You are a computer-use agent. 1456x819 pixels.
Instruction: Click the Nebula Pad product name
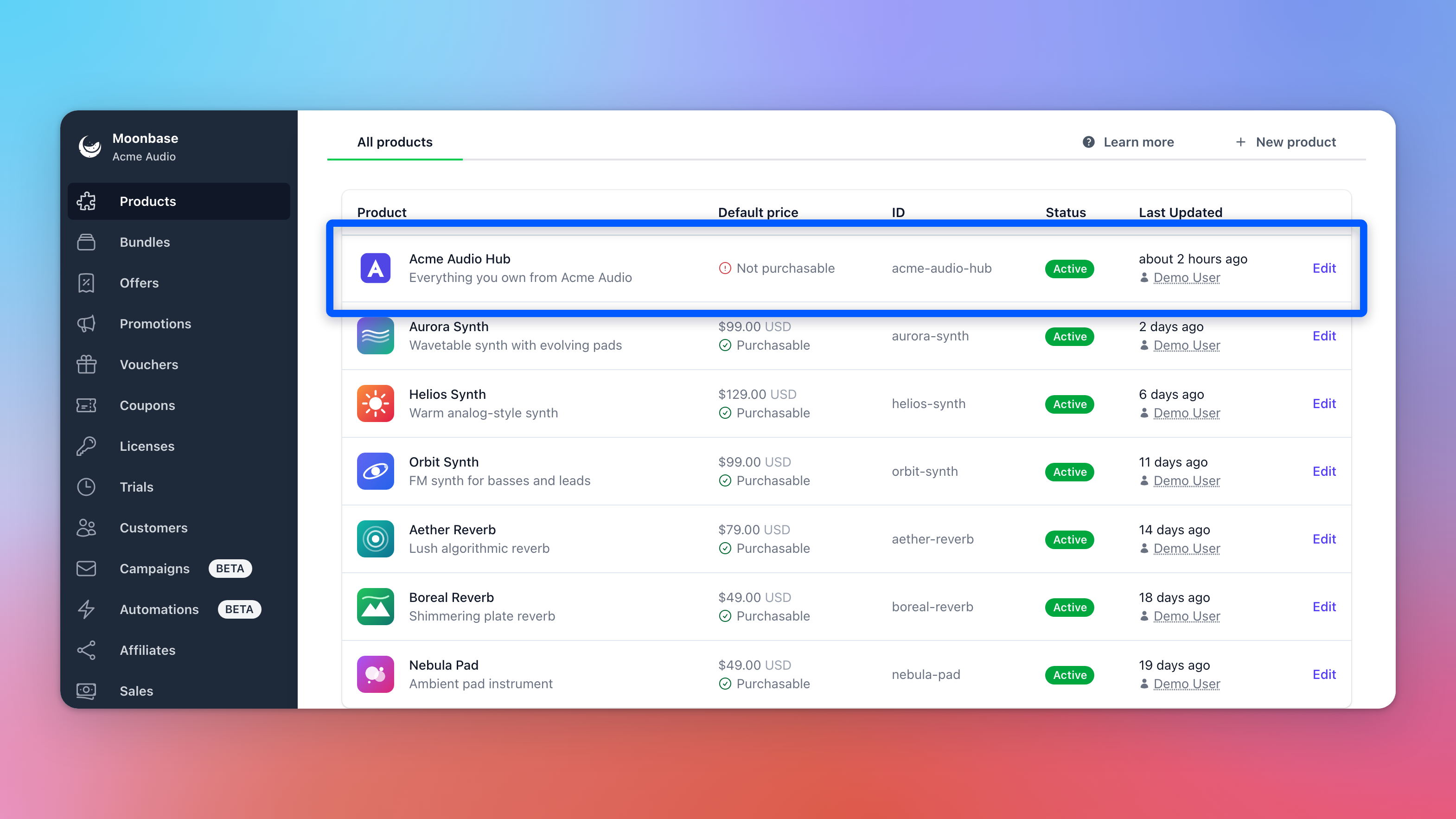444,665
